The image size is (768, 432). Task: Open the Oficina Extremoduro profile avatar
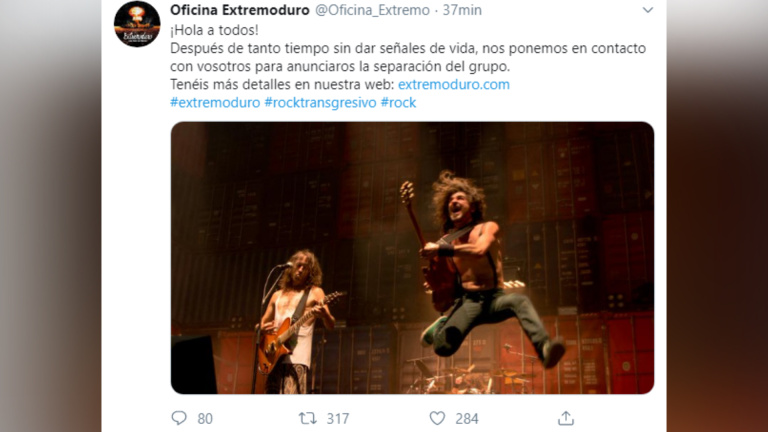137,24
